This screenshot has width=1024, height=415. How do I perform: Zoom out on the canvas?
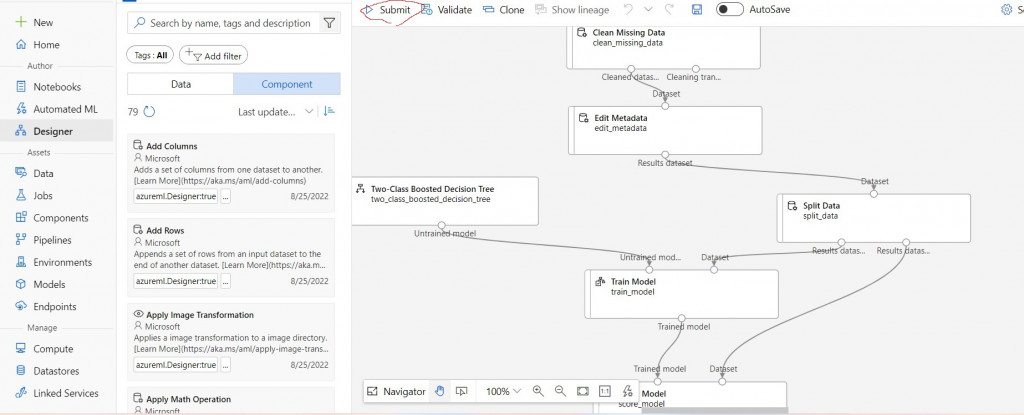click(560, 391)
